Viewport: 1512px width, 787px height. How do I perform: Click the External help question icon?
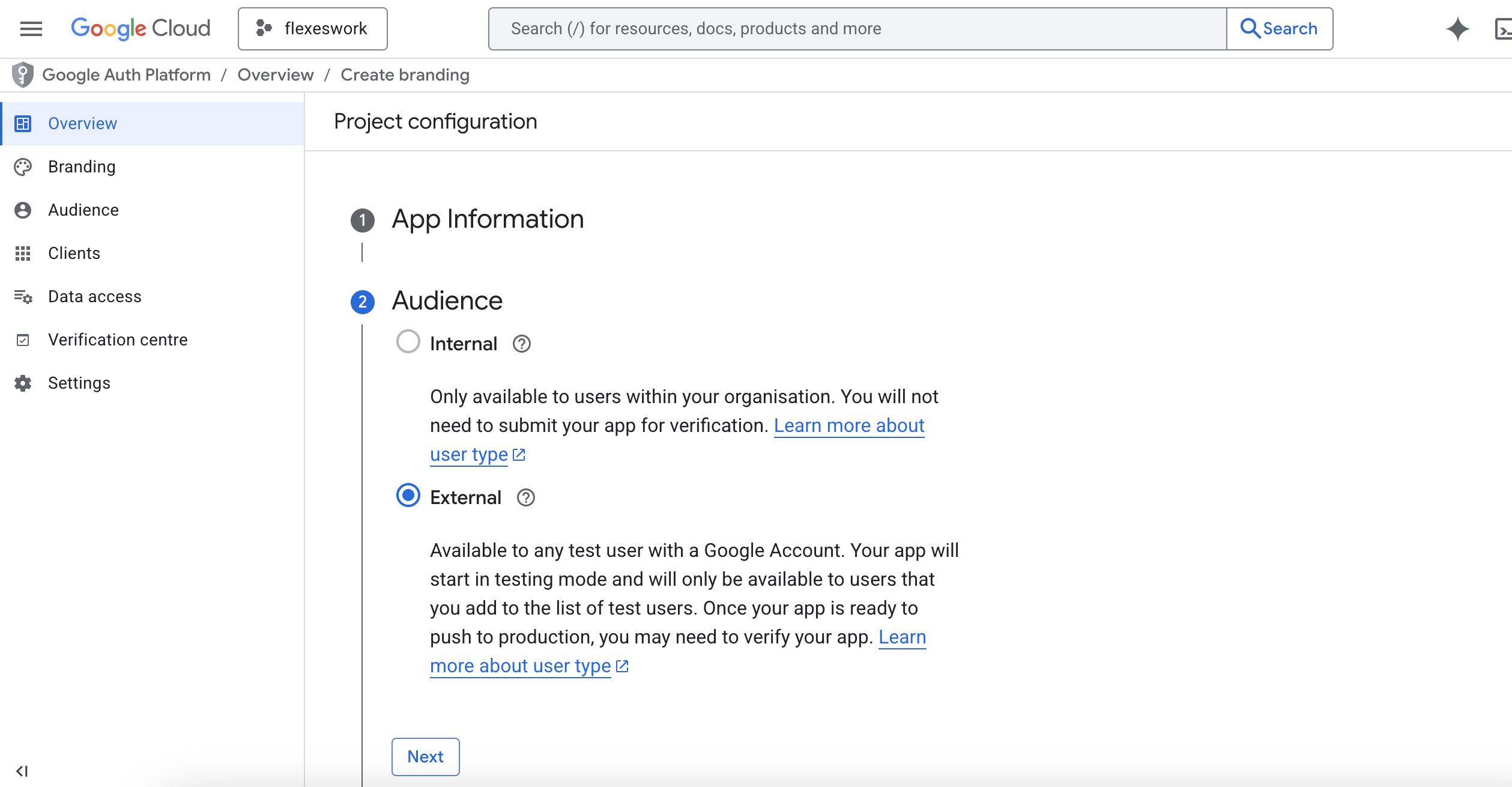click(x=525, y=497)
